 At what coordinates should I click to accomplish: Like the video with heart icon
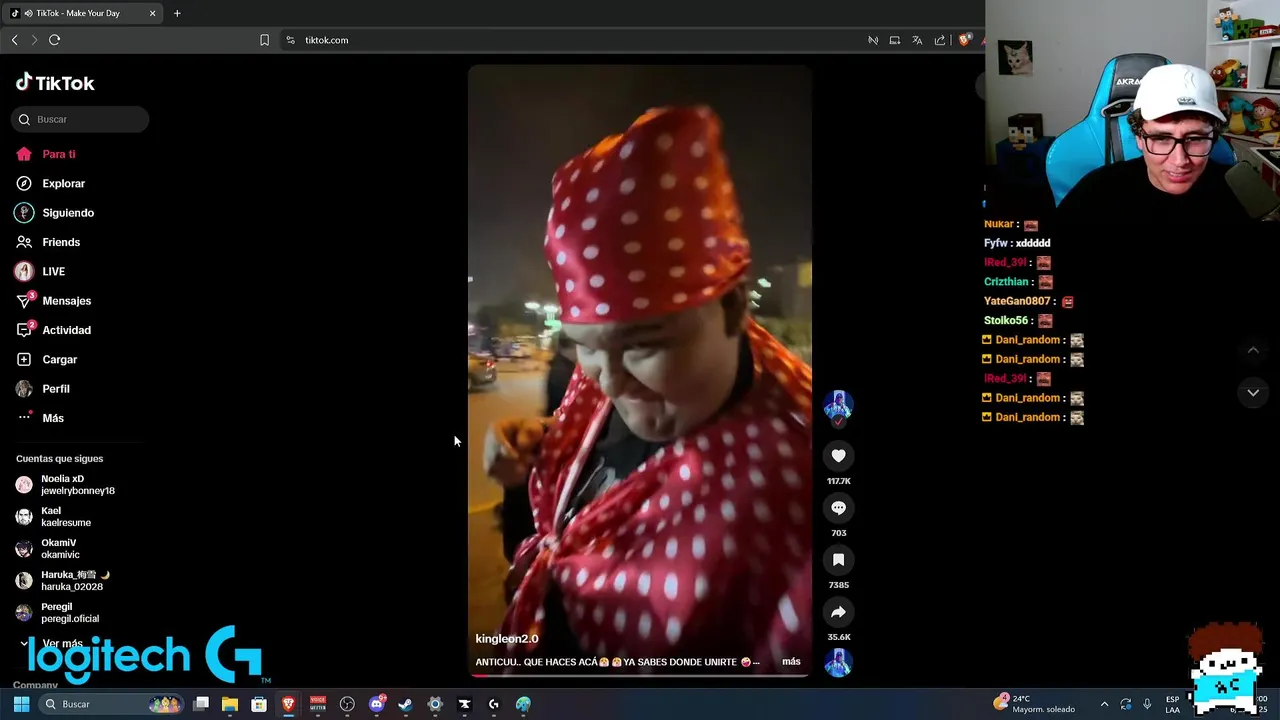coord(838,456)
